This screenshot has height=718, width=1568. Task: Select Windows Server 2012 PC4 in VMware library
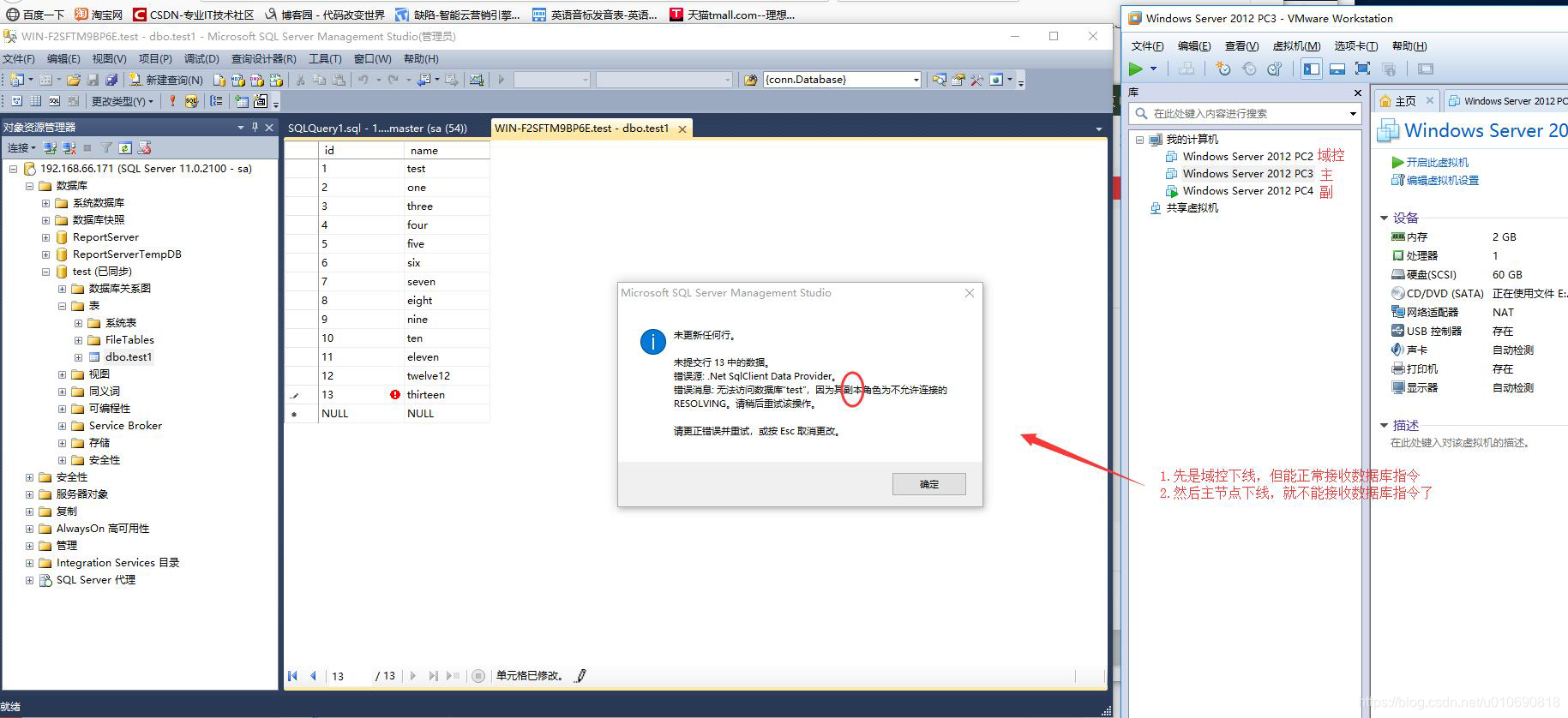(1247, 191)
